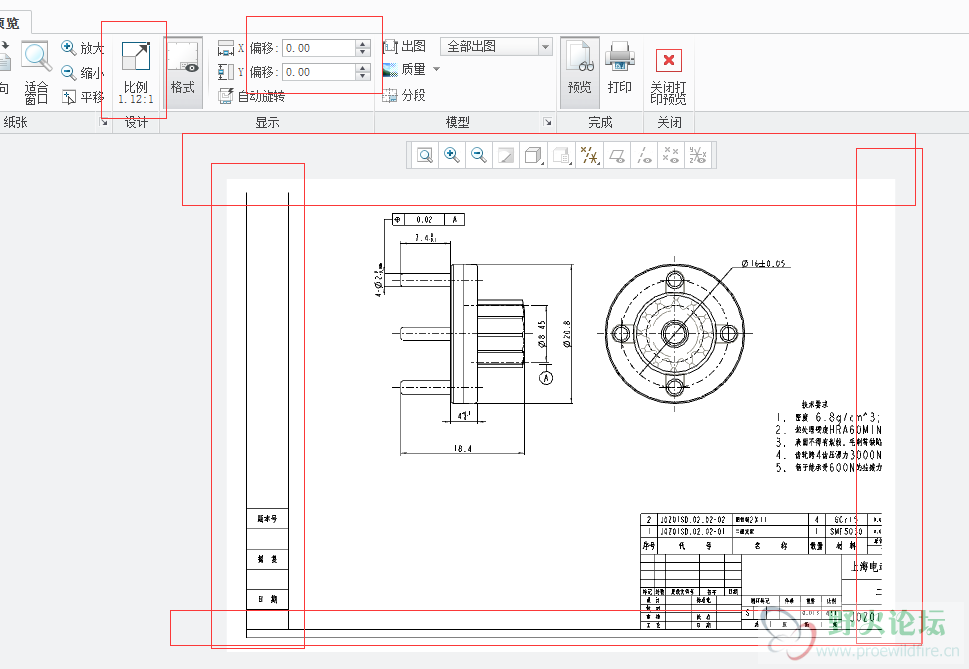Screen dimensions: 969x669
Task: Click the 缩小 zoom out tool
Action: click(x=82, y=72)
